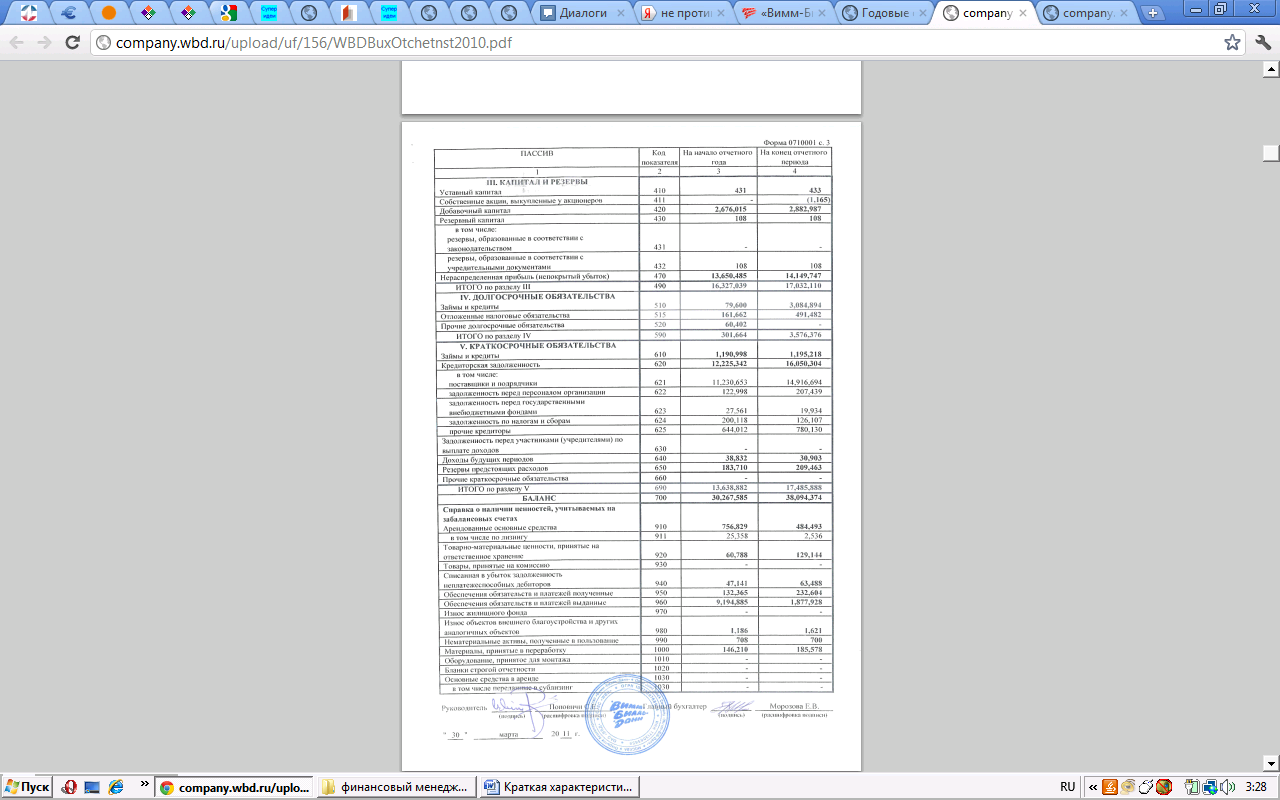Close the Годовые tab
The image size is (1280, 800).
click(x=920, y=13)
